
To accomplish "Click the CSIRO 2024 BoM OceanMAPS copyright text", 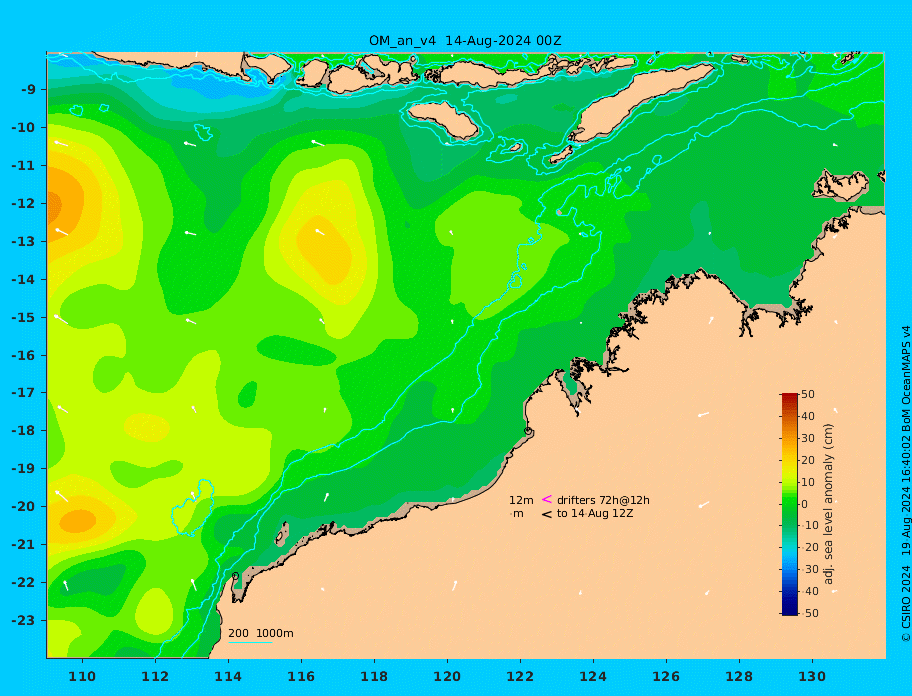I will [x=905, y=484].
